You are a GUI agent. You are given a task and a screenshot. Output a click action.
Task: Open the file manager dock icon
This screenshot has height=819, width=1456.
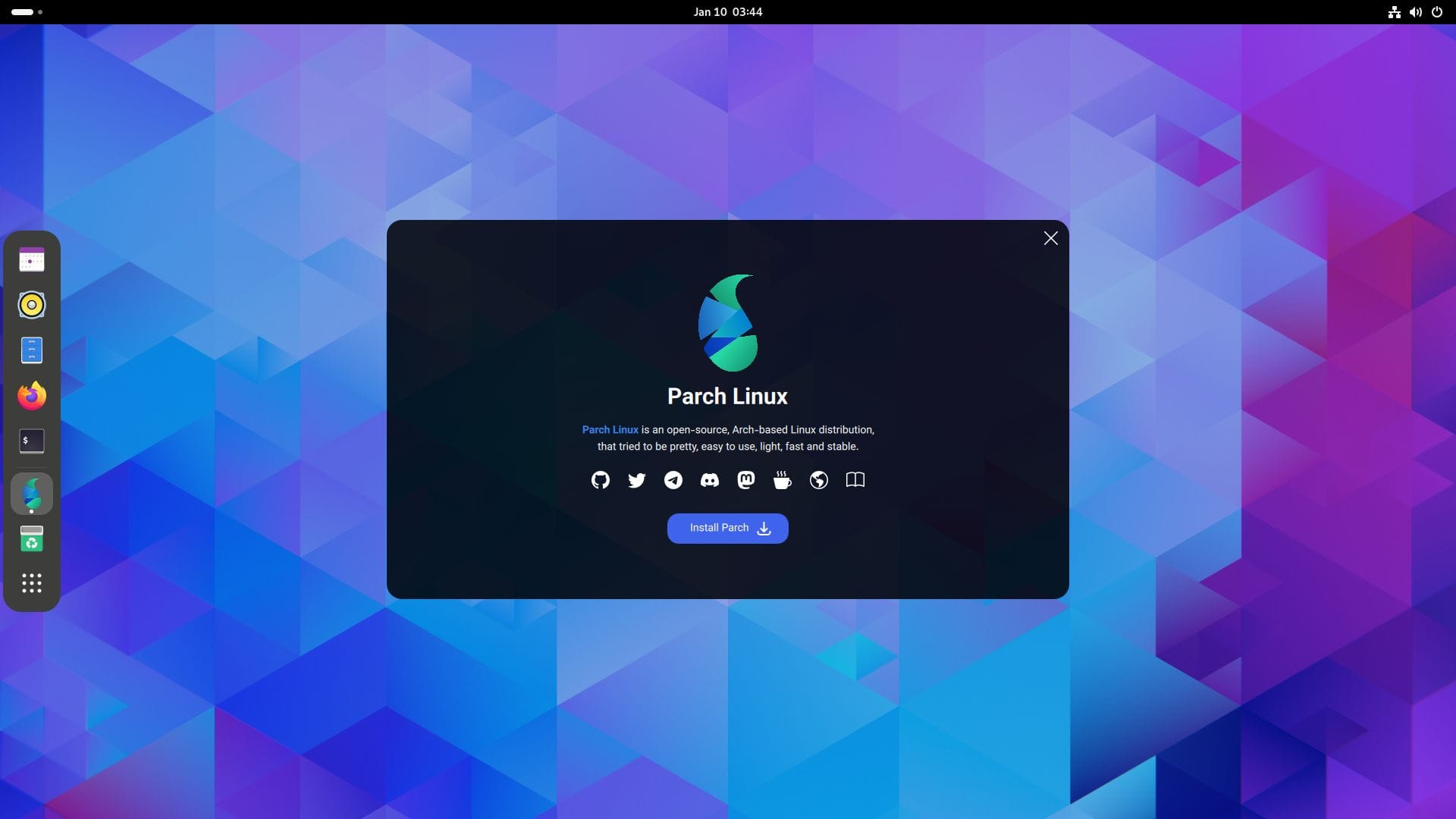[x=31, y=350]
